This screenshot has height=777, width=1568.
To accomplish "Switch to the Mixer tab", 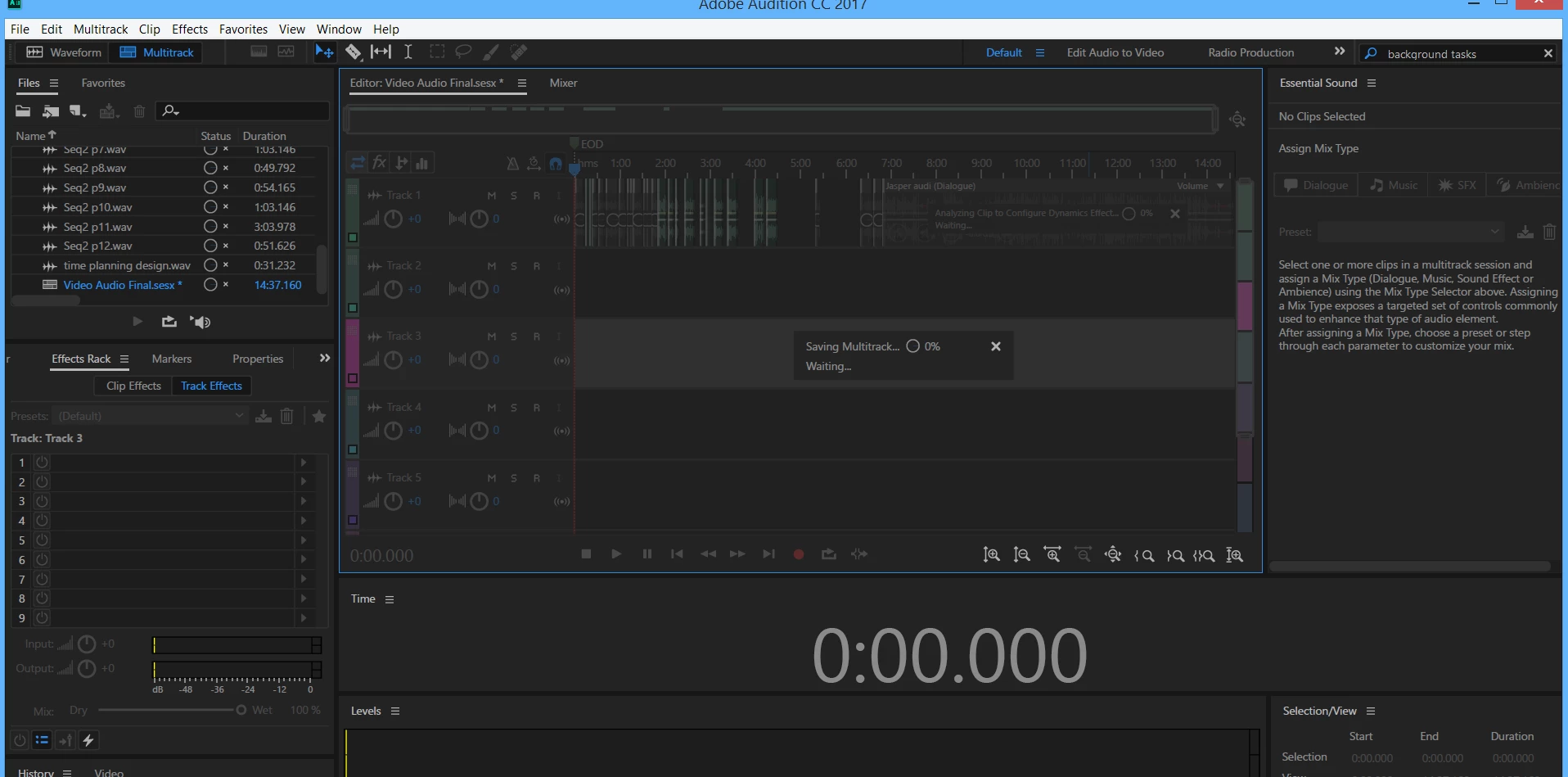I will 563,83.
